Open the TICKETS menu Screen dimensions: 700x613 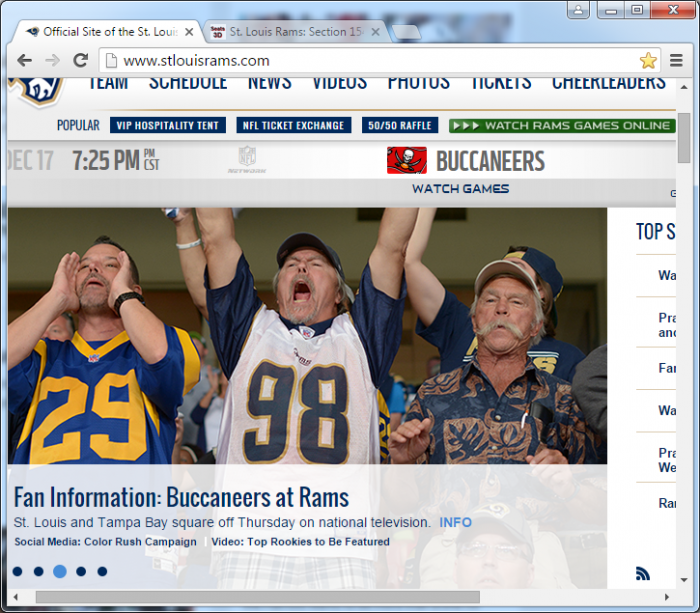click(501, 83)
